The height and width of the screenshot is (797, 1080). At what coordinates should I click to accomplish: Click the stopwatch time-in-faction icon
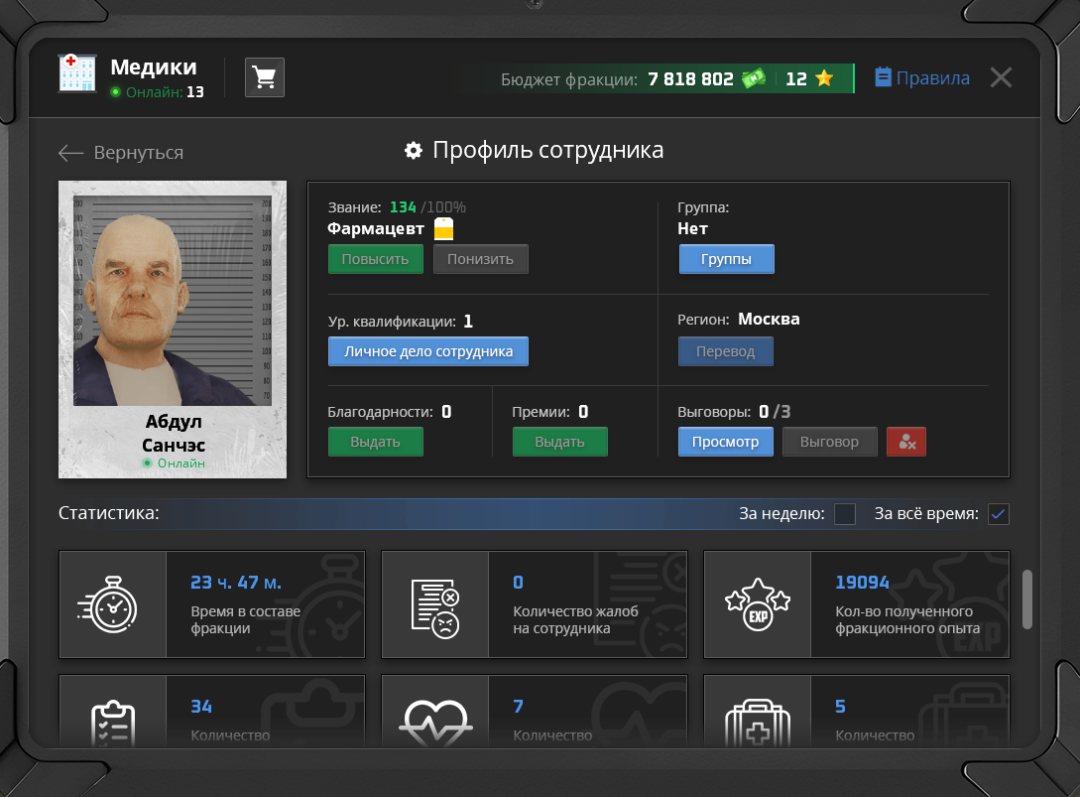pos(112,604)
